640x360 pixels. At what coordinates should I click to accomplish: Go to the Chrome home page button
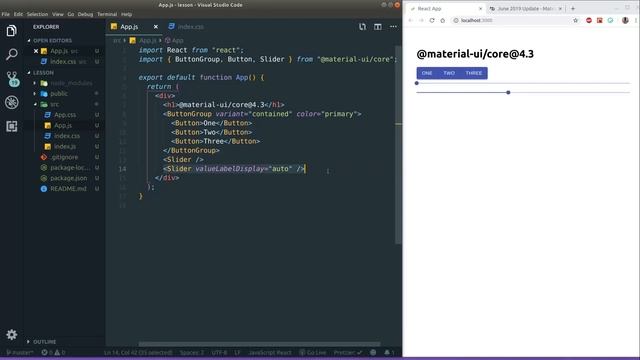click(x=442, y=20)
